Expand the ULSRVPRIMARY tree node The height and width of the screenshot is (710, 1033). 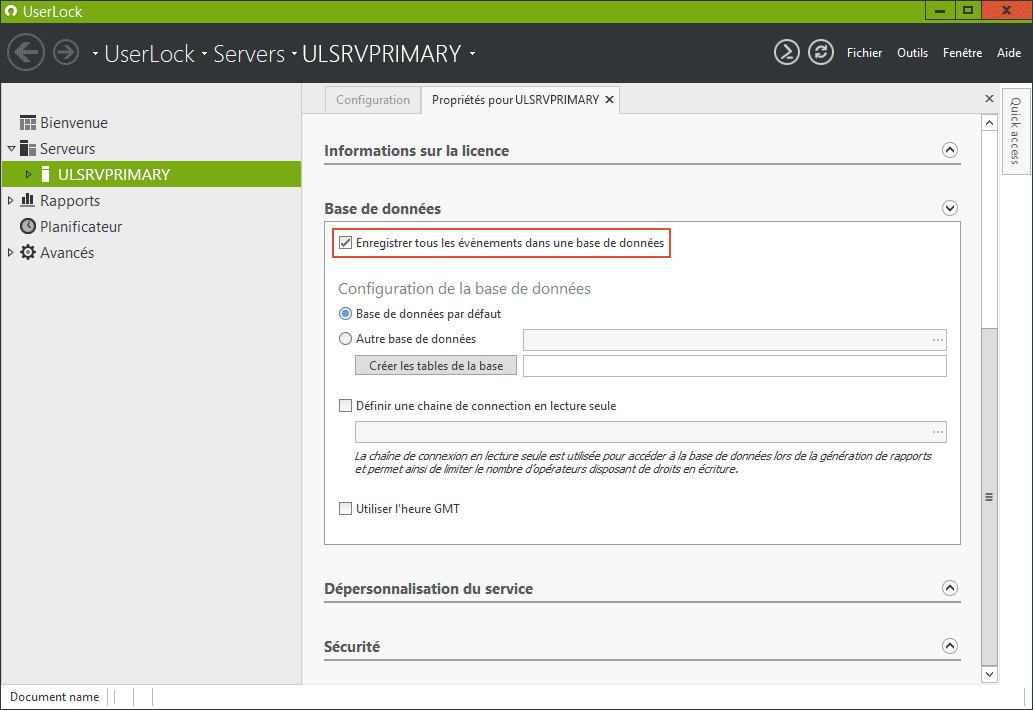[x=28, y=175]
